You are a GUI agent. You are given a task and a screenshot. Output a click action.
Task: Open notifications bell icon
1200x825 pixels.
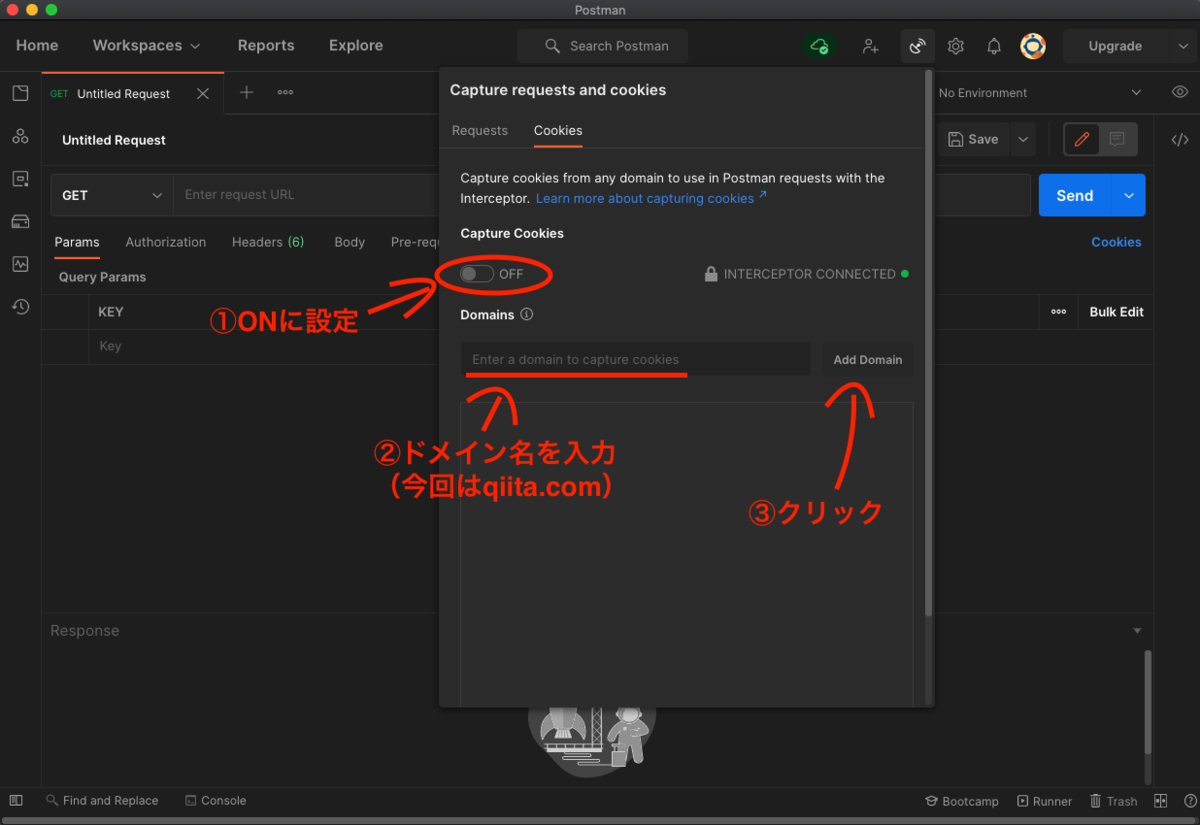click(x=994, y=46)
